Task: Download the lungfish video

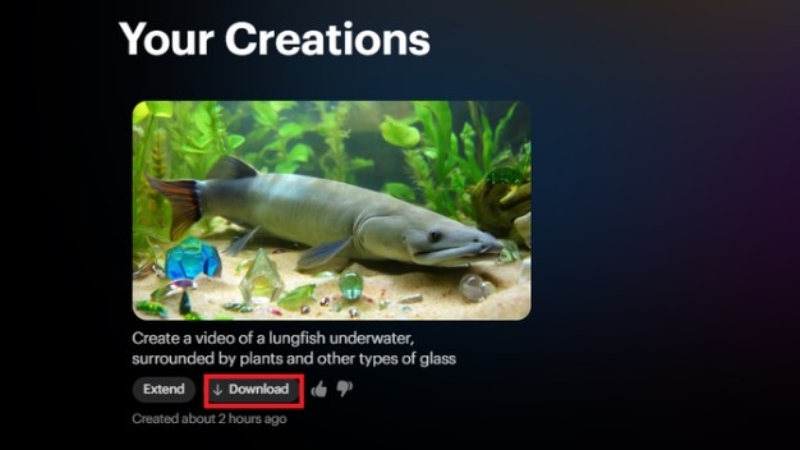Action: (254, 390)
